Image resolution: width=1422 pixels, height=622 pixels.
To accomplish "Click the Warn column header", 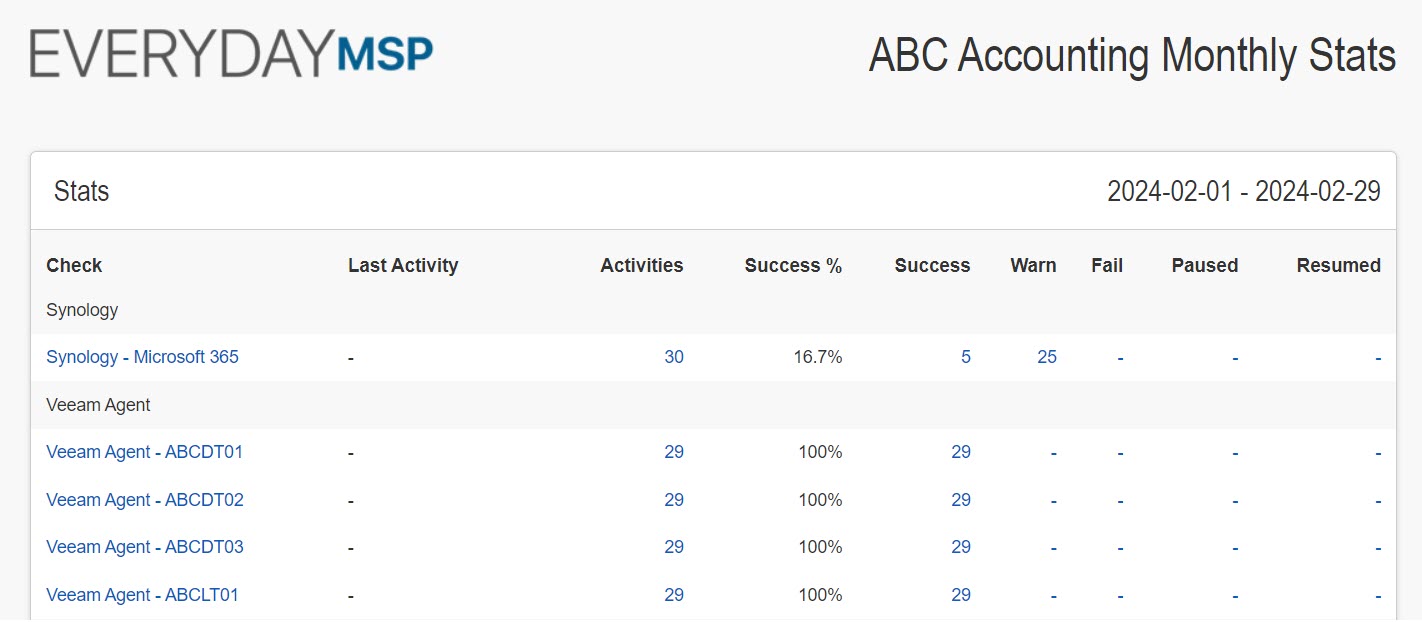I will [1033, 266].
